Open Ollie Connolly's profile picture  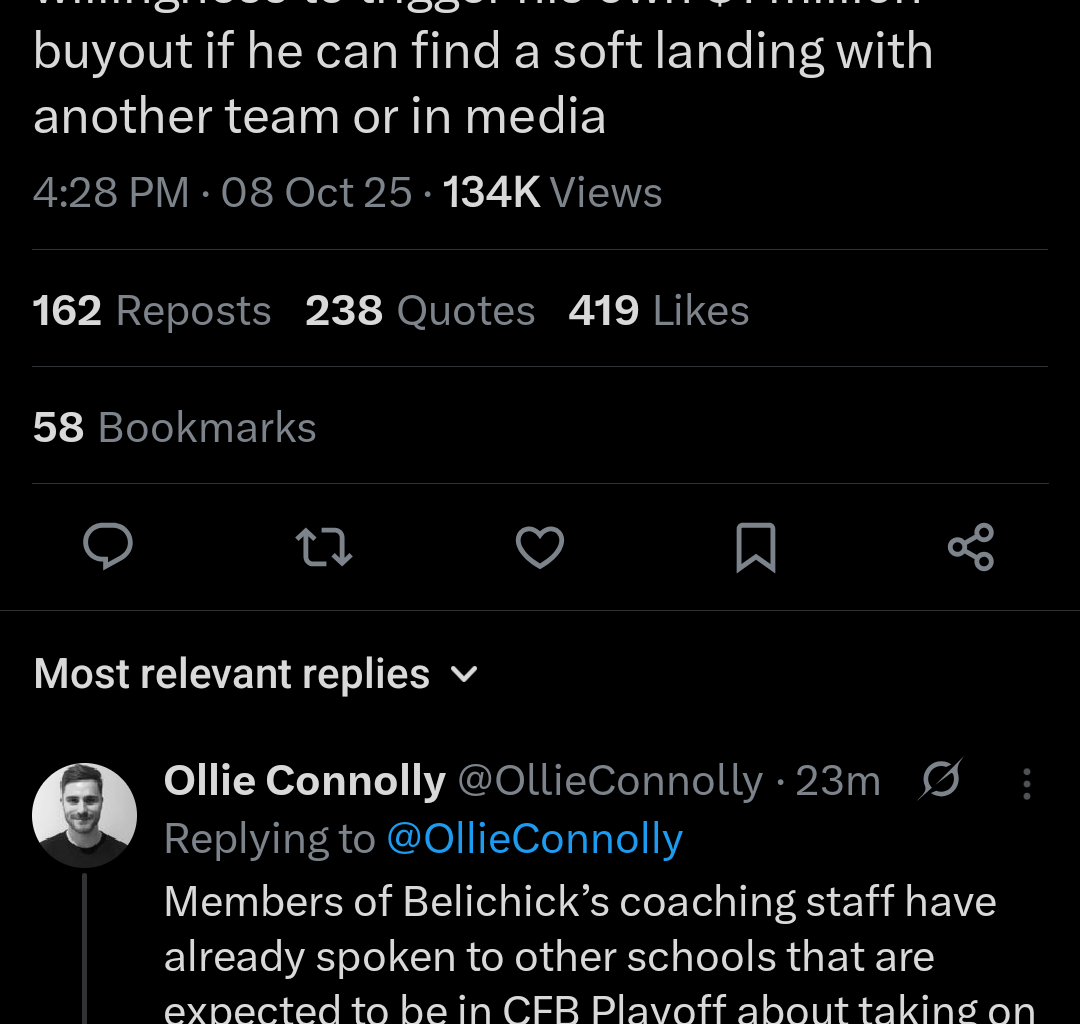pos(84,815)
